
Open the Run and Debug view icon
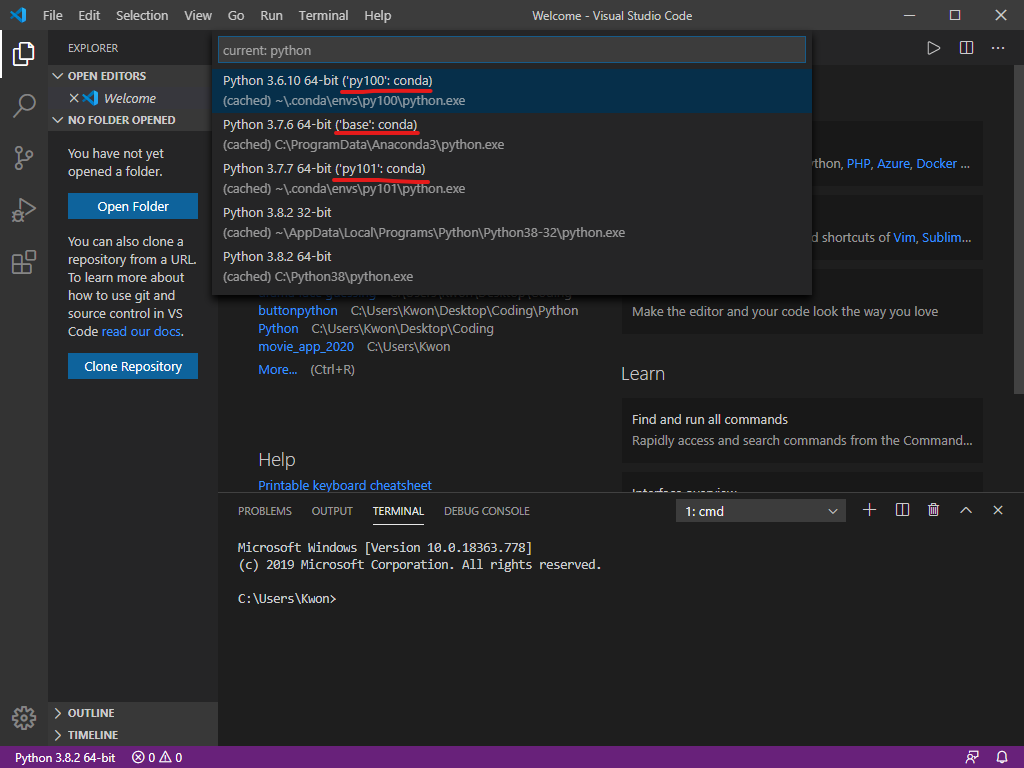[24, 210]
